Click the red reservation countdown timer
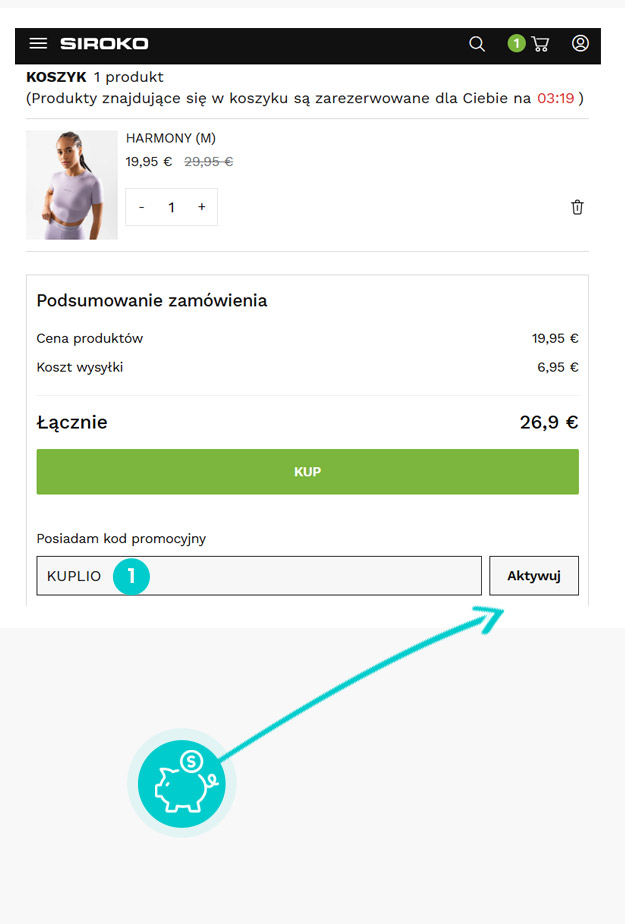 click(554, 98)
